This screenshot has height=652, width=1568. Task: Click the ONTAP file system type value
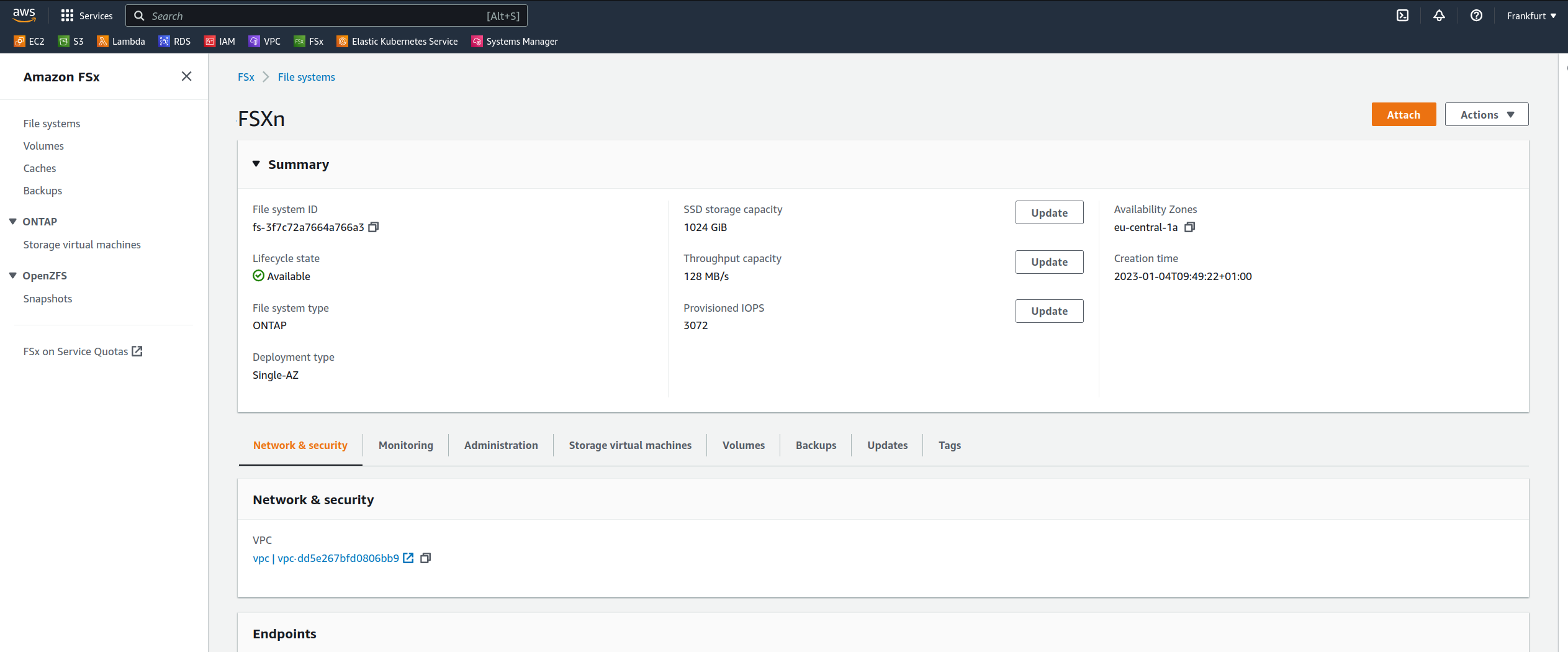(269, 325)
